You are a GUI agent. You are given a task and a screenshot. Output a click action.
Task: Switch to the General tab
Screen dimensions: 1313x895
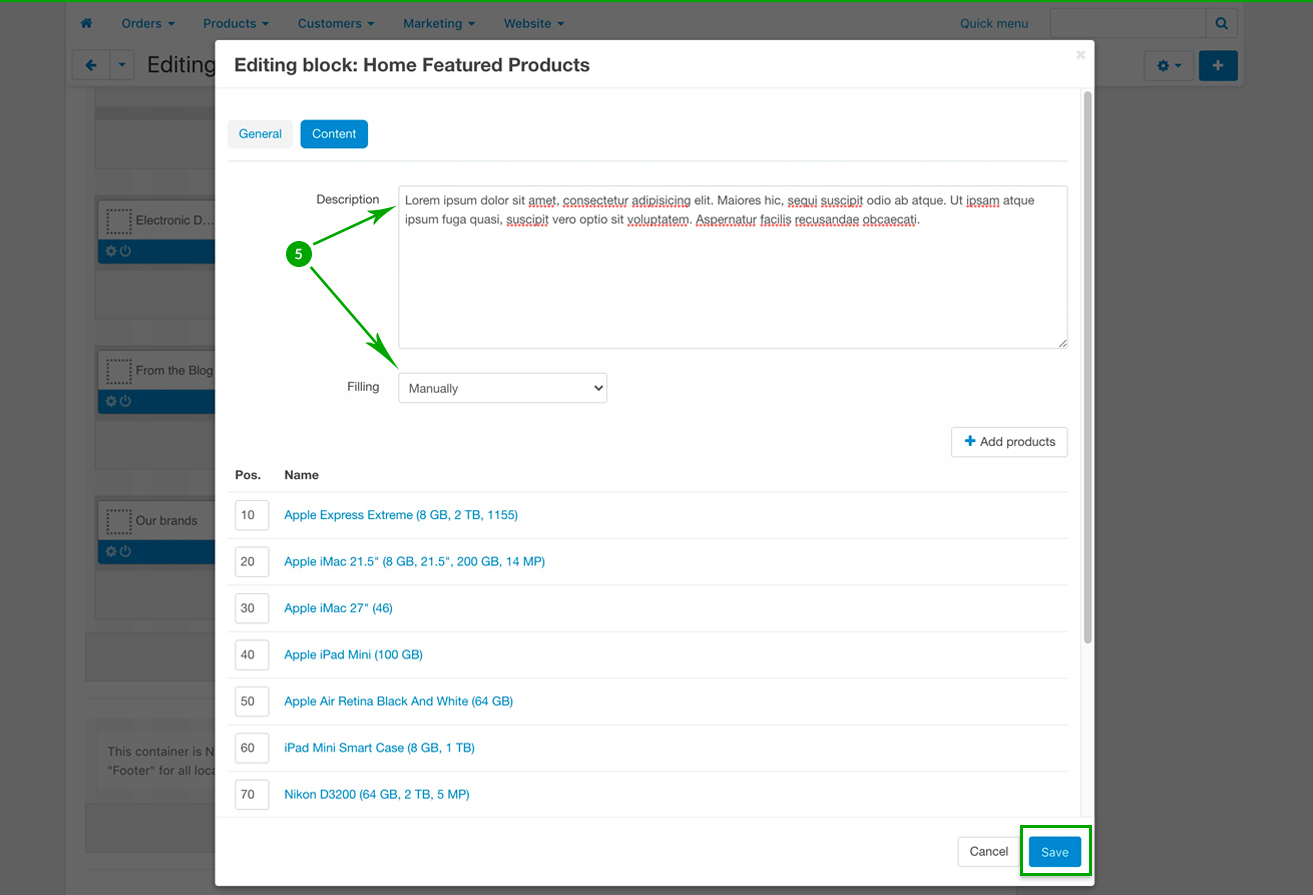tap(260, 134)
